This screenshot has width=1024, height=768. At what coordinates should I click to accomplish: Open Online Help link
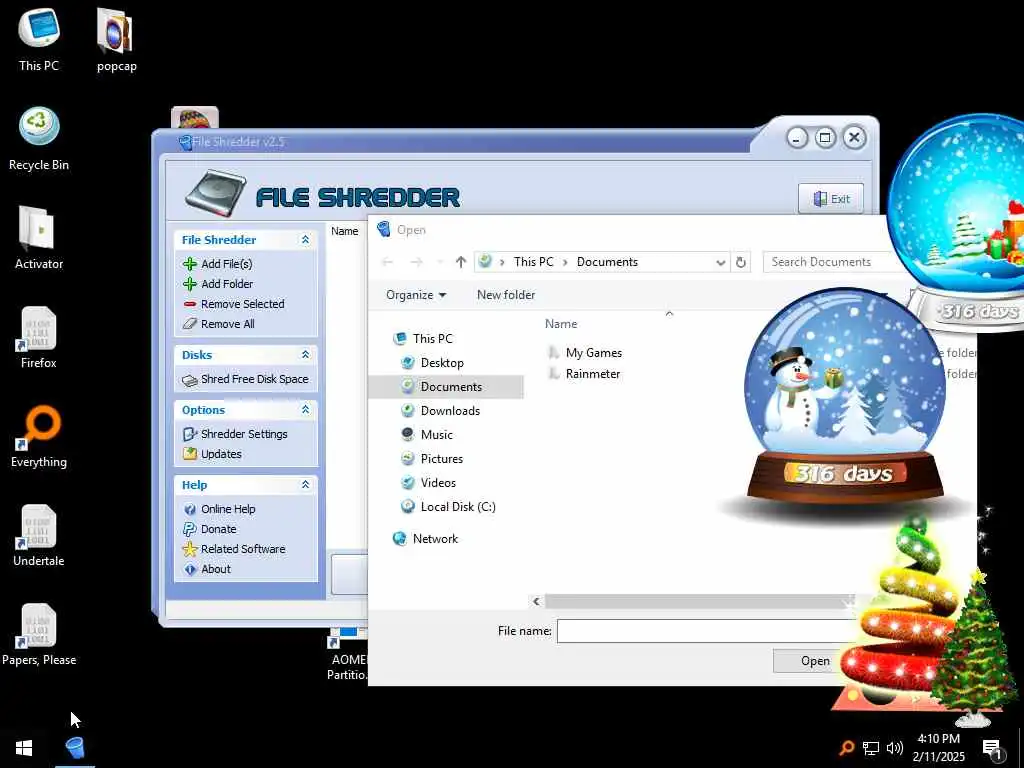click(x=228, y=509)
